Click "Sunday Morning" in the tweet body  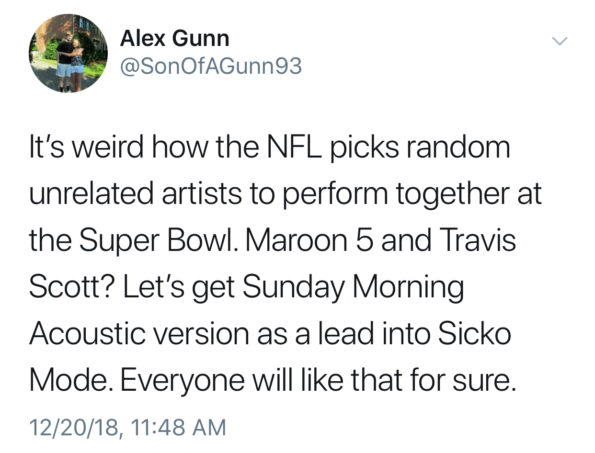tap(353, 288)
